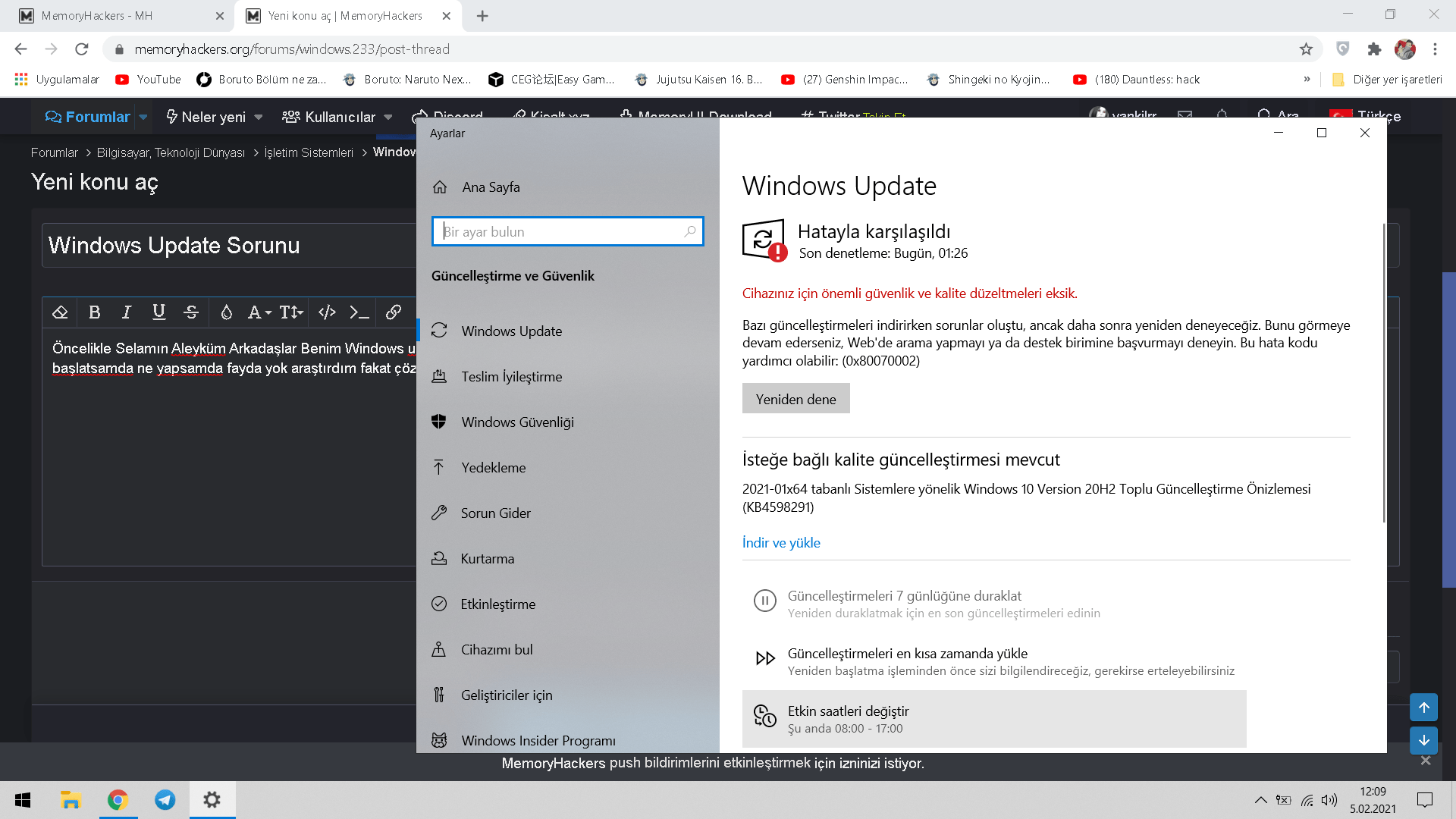The image size is (1456, 819).
Task: Open font size dropdown in editor
Action: pos(291,312)
